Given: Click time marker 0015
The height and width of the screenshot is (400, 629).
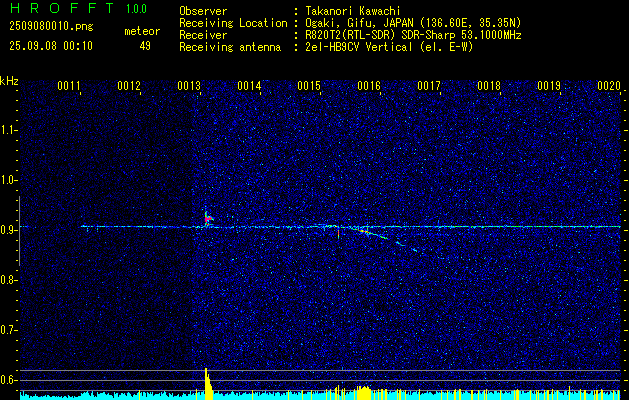Looking at the screenshot, I should click(309, 86).
